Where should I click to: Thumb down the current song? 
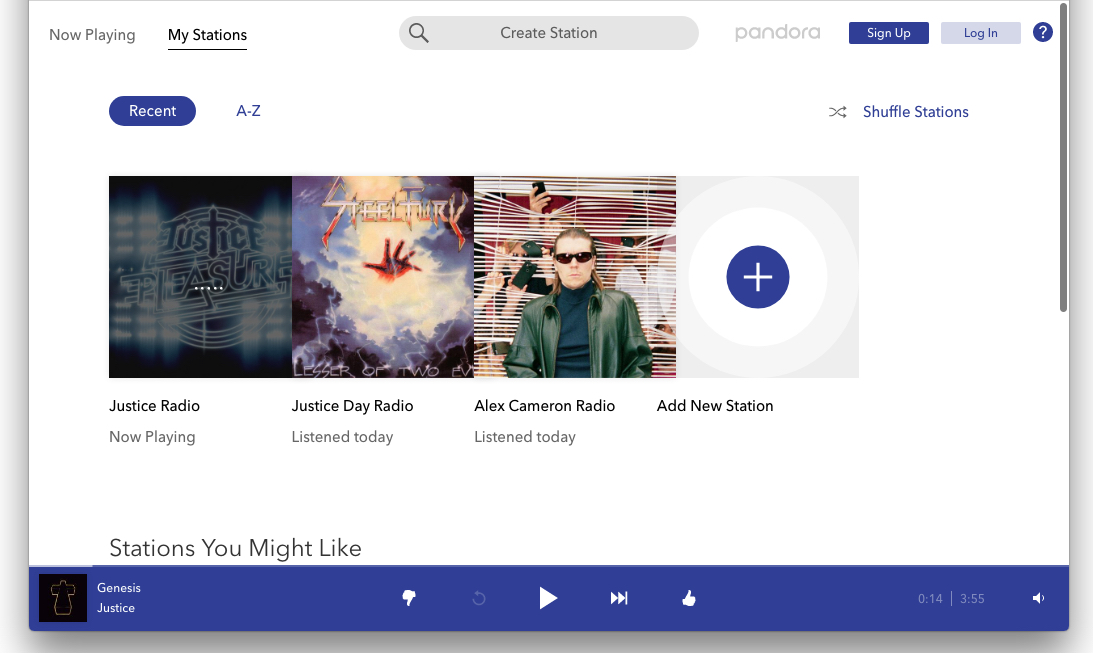(x=409, y=598)
